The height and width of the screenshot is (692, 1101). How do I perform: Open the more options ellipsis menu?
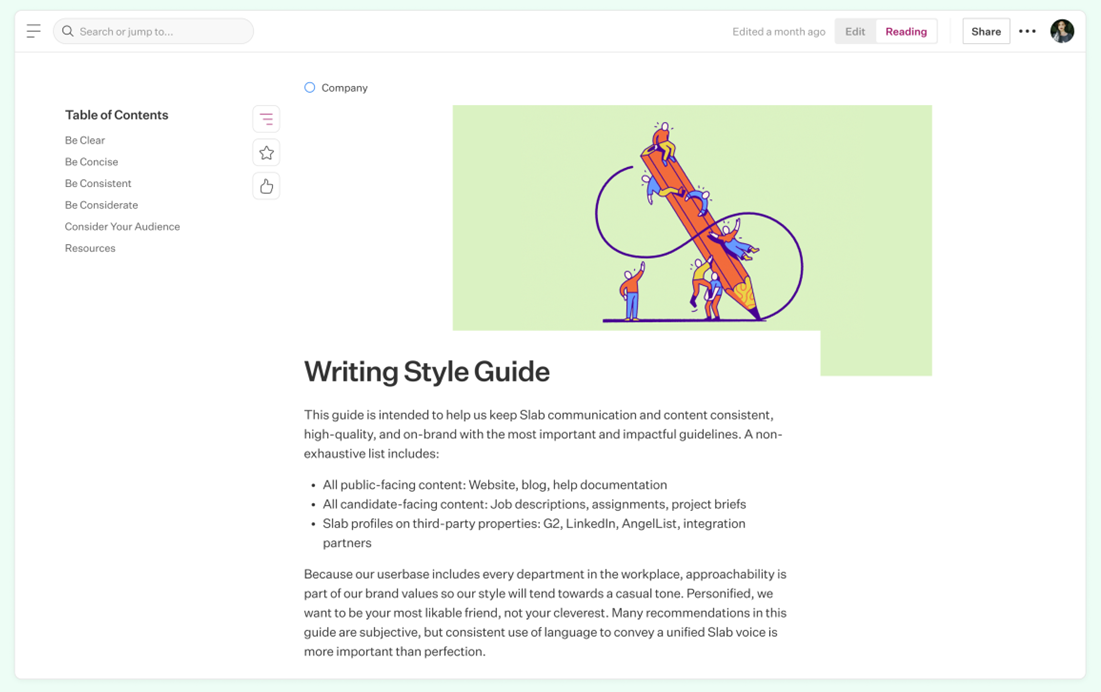(1027, 31)
